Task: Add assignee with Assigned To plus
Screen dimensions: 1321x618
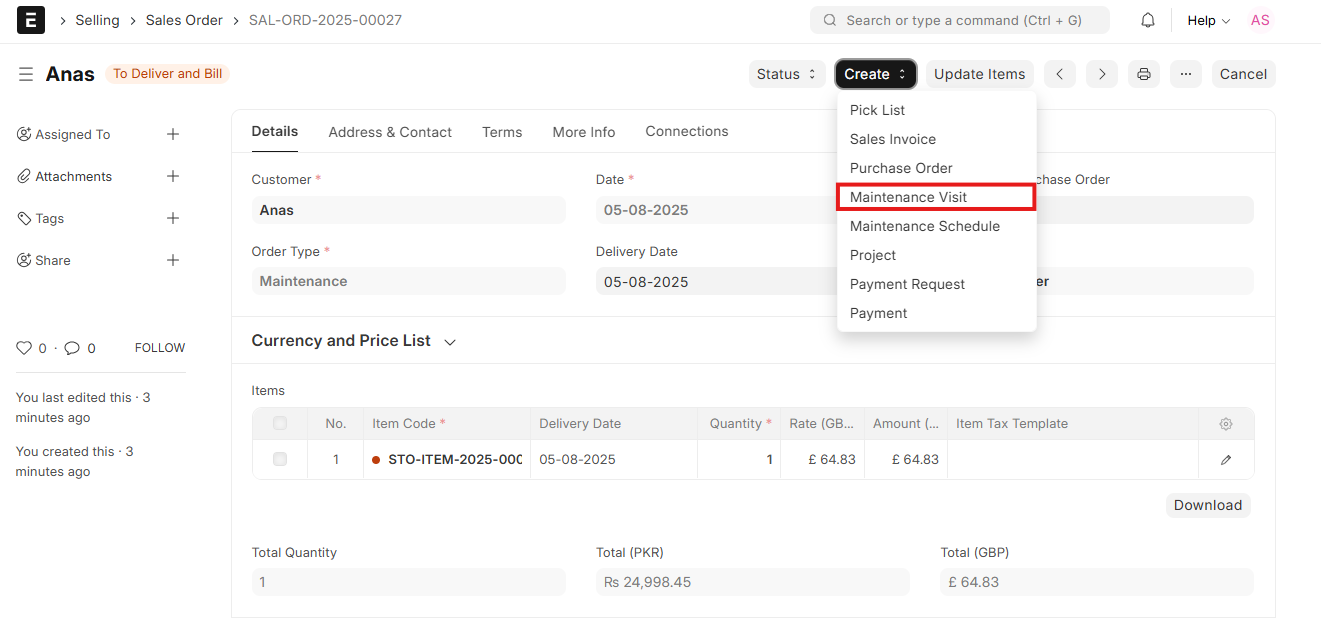Action: click(x=173, y=134)
